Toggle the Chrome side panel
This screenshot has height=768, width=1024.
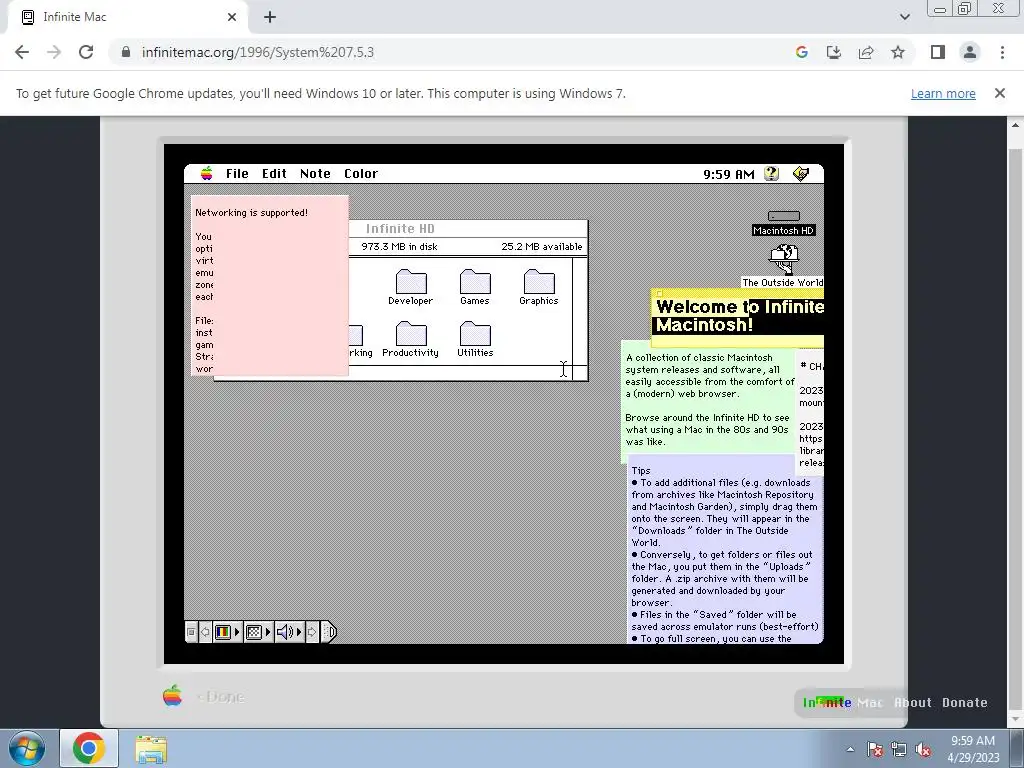pyautogui.click(x=938, y=52)
